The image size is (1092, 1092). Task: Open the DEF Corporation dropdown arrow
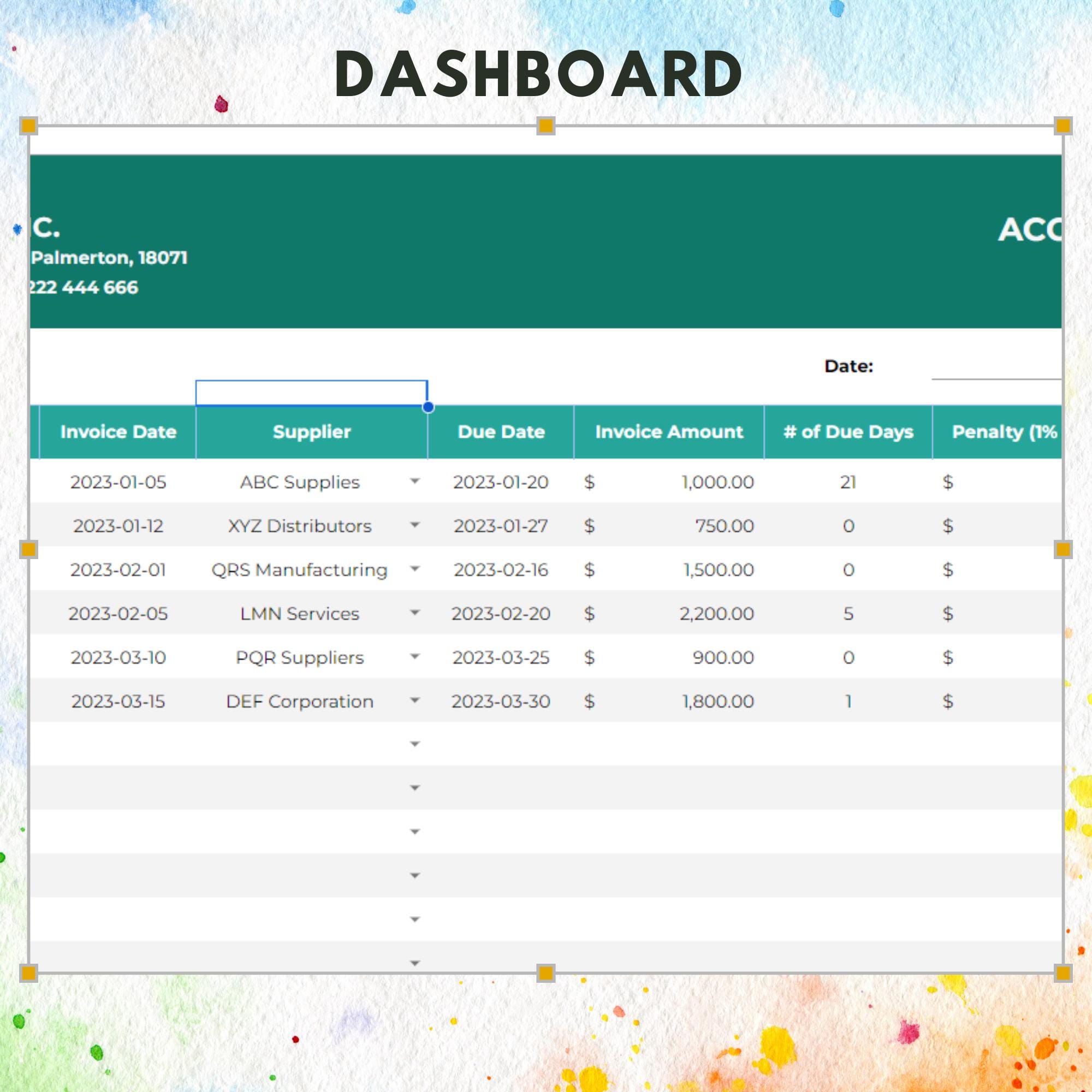(x=415, y=701)
